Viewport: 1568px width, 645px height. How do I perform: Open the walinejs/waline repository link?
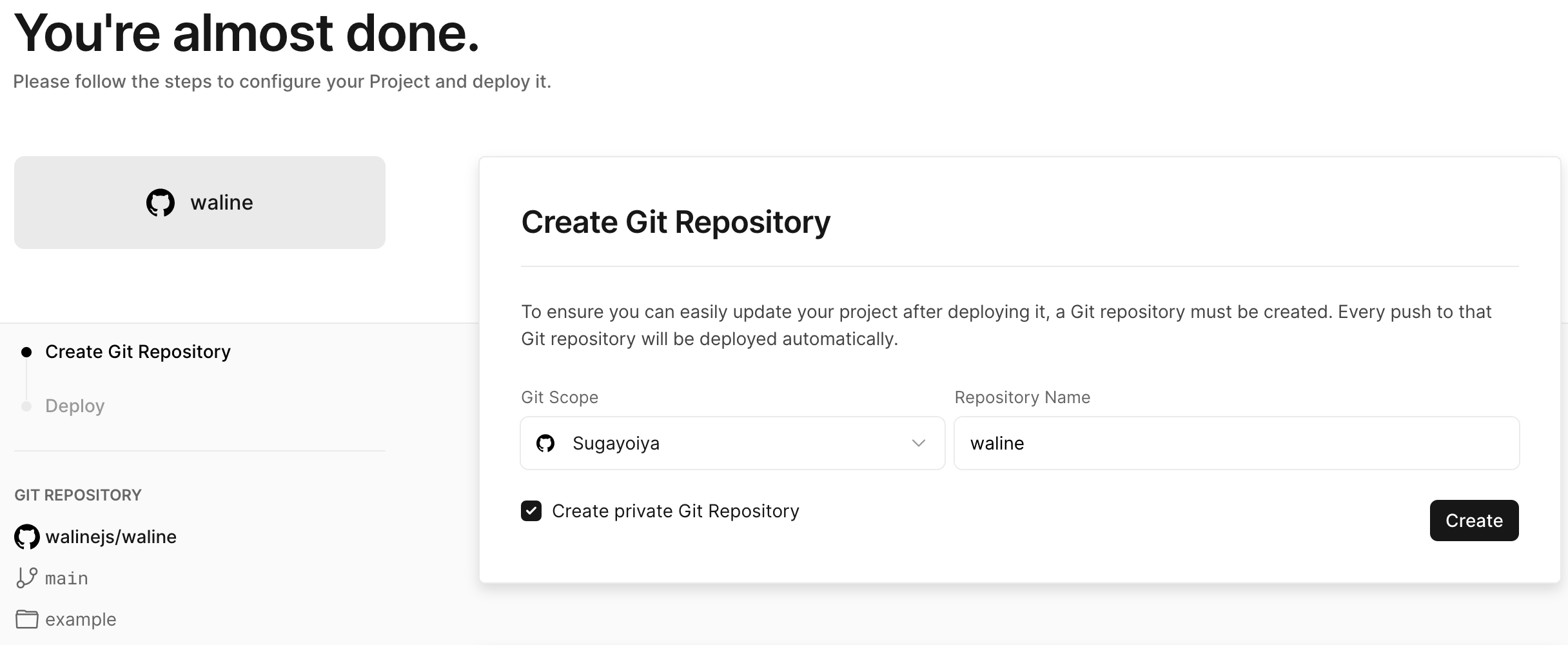(111, 537)
